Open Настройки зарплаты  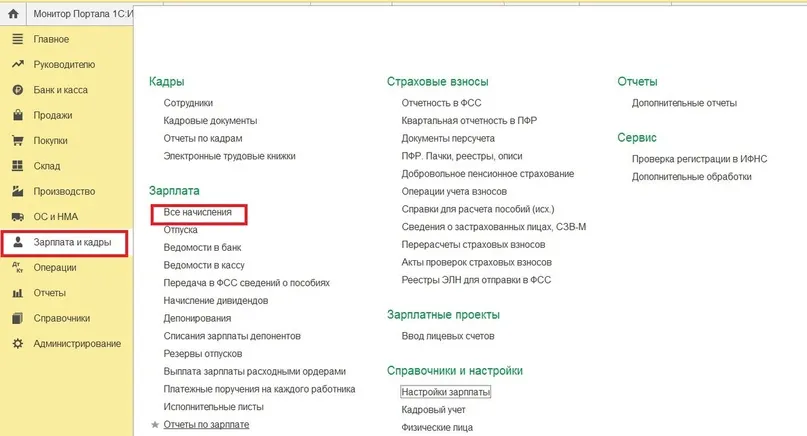tap(445, 392)
